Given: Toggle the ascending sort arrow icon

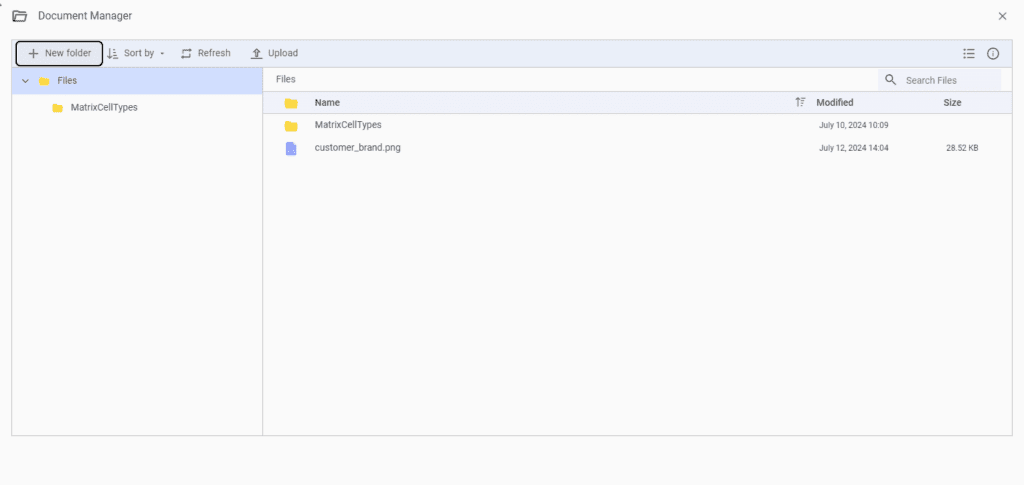Looking at the screenshot, I should (800, 102).
